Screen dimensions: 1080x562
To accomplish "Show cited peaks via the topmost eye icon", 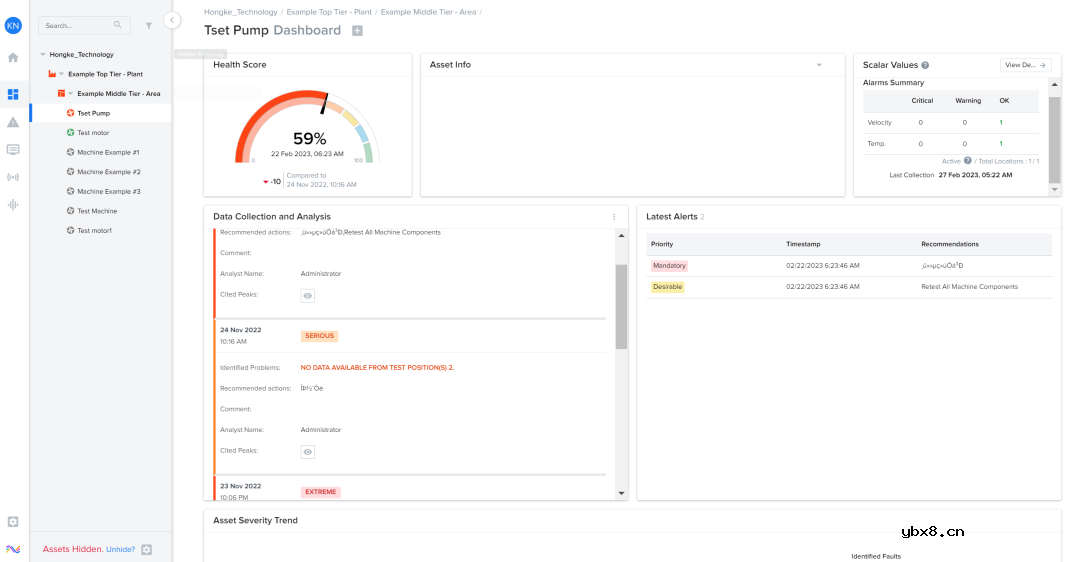I will click(x=308, y=296).
